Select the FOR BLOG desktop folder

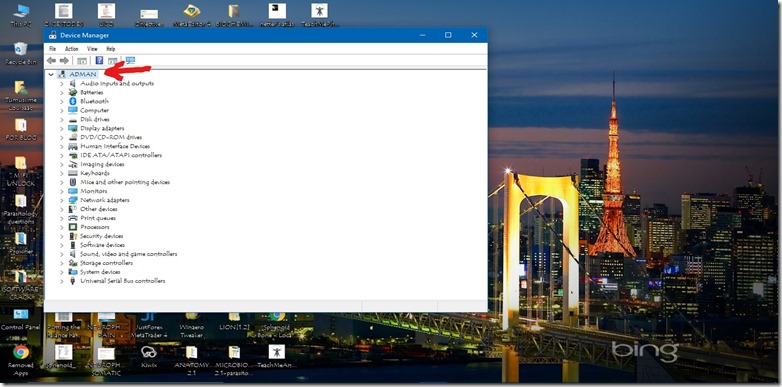pyautogui.click(x=20, y=130)
